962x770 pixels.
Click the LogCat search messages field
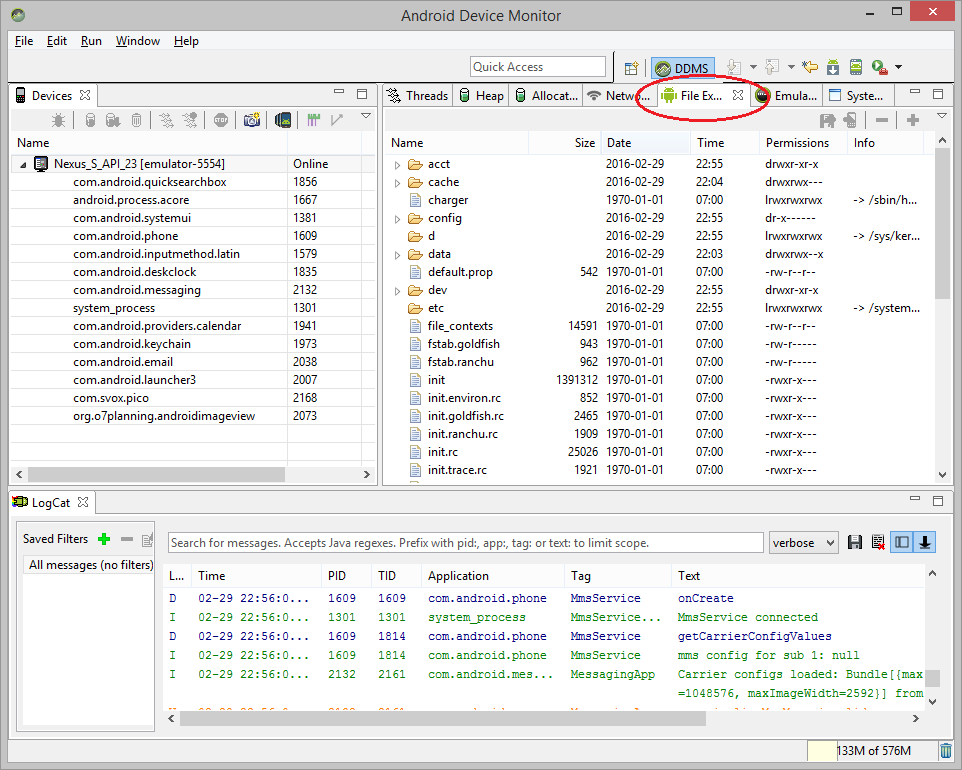(465, 543)
